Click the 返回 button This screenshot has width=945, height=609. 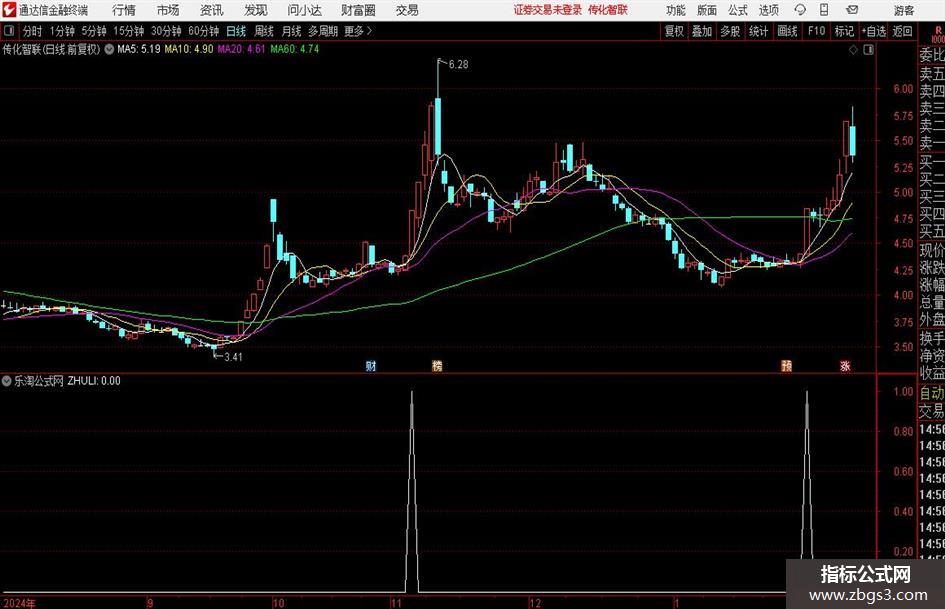click(x=902, y=31)
